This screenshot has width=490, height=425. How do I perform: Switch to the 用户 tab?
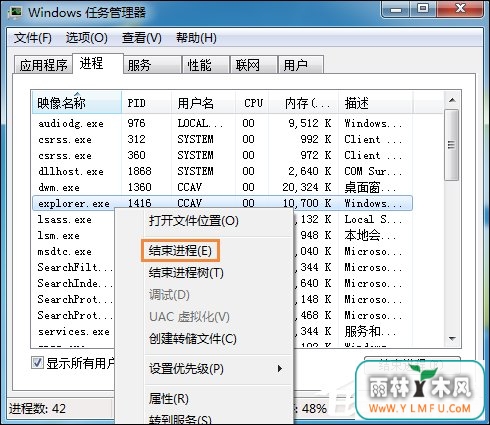click(x=301, y=65)
